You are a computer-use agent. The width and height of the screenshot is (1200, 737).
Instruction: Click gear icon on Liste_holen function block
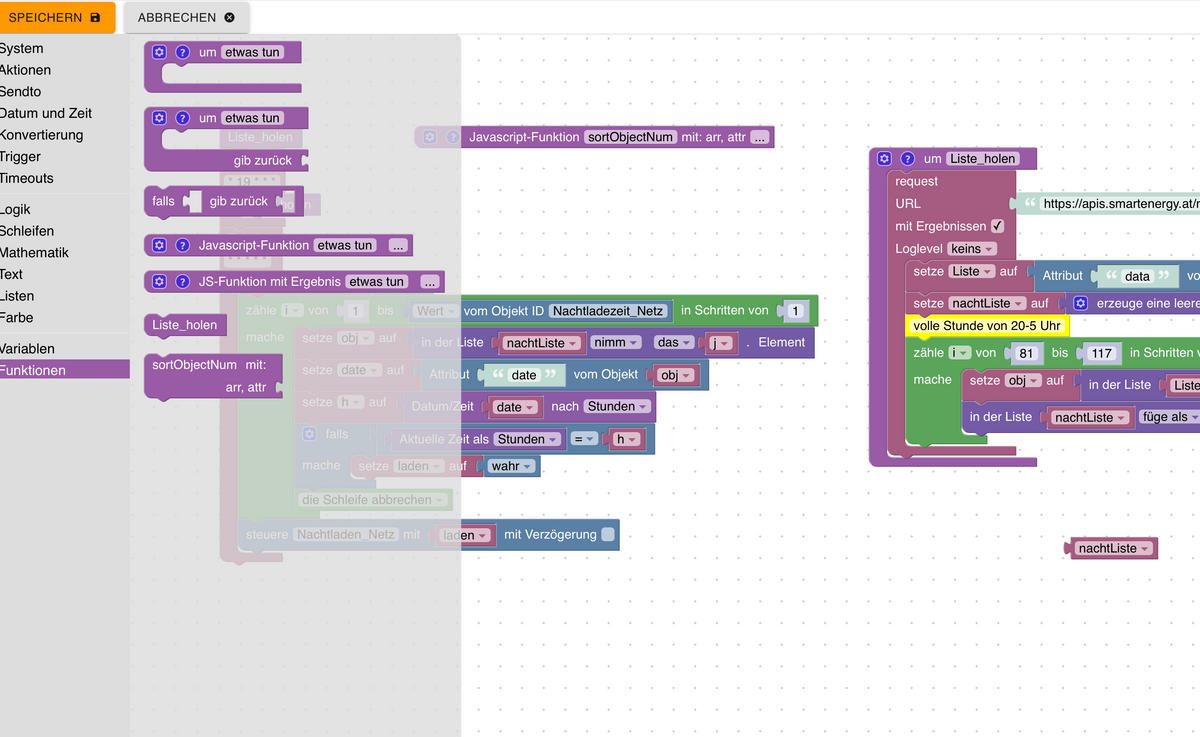coord(884,158)
